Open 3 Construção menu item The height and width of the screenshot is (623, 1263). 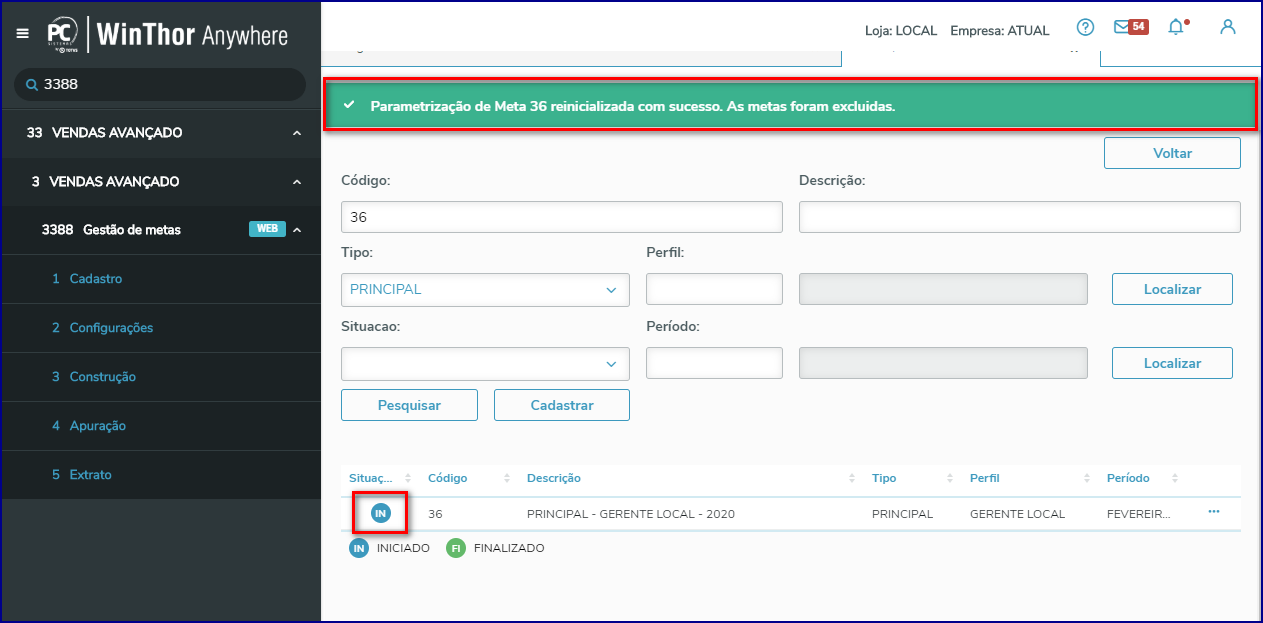[160, 377]
